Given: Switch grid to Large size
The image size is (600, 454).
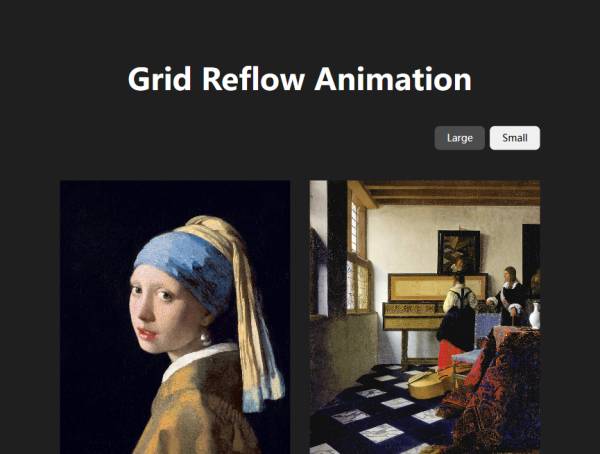Looking at the screenshot, I should pyautogui.click(x=459, y=138).
